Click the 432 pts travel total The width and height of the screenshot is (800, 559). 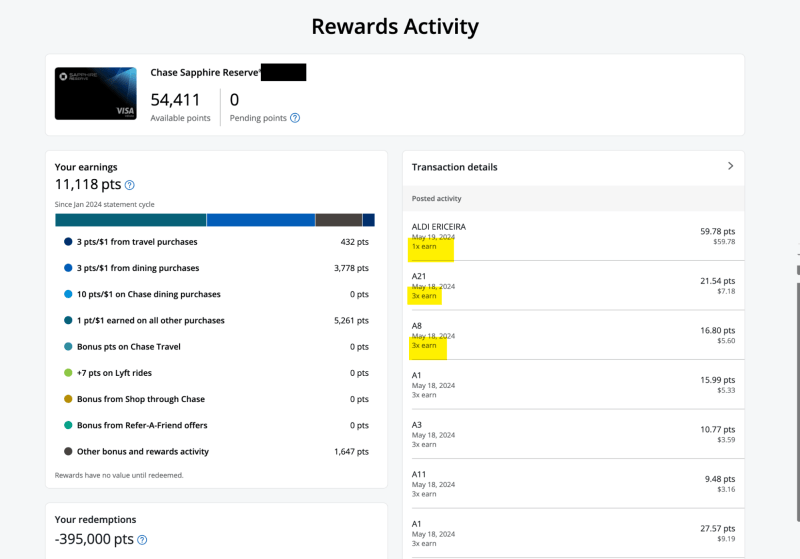coord(355,242)
